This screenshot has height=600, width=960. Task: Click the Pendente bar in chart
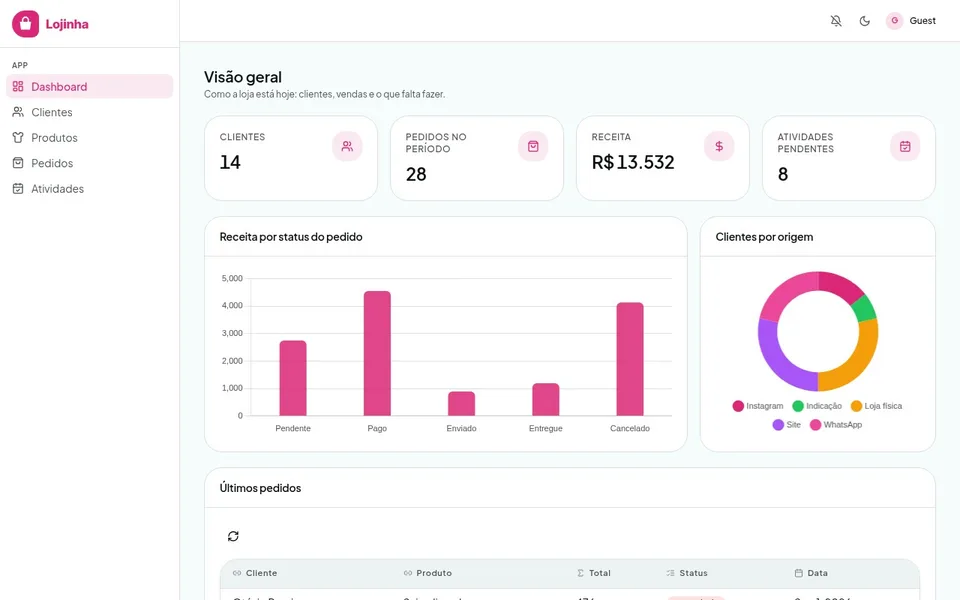coord(293,378)
